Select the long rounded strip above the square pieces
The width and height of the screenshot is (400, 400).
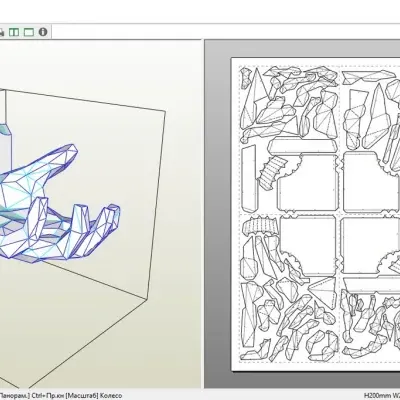point(302,146)
